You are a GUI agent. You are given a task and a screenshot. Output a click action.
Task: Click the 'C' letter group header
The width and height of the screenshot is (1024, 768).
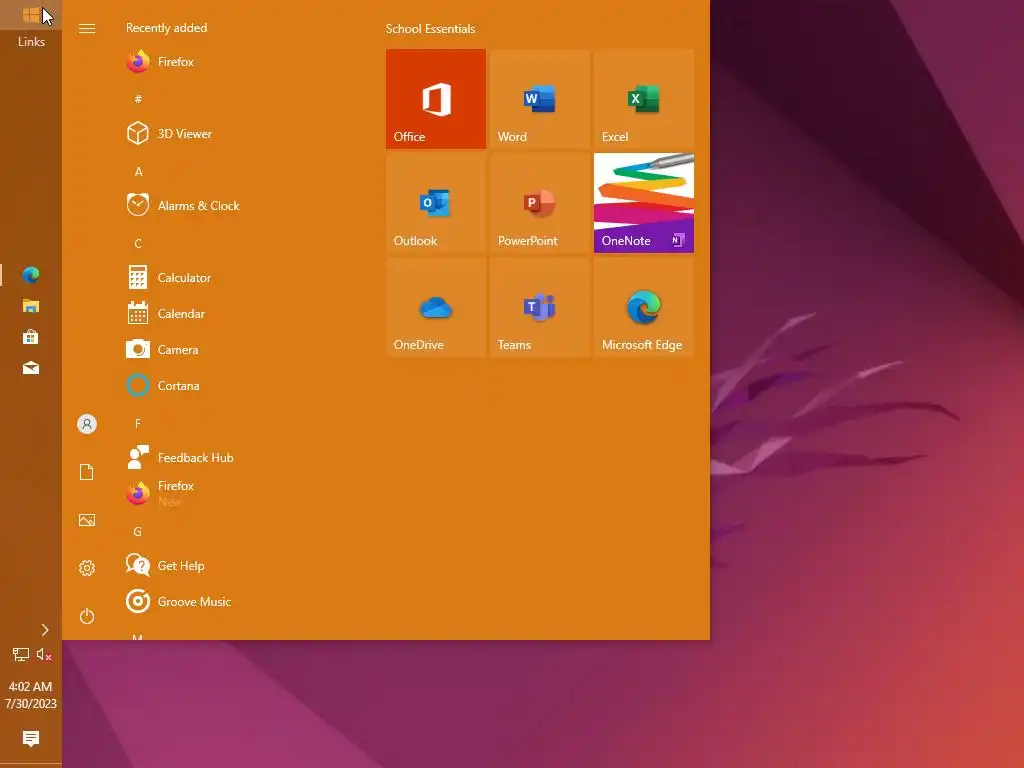[138, 244]
